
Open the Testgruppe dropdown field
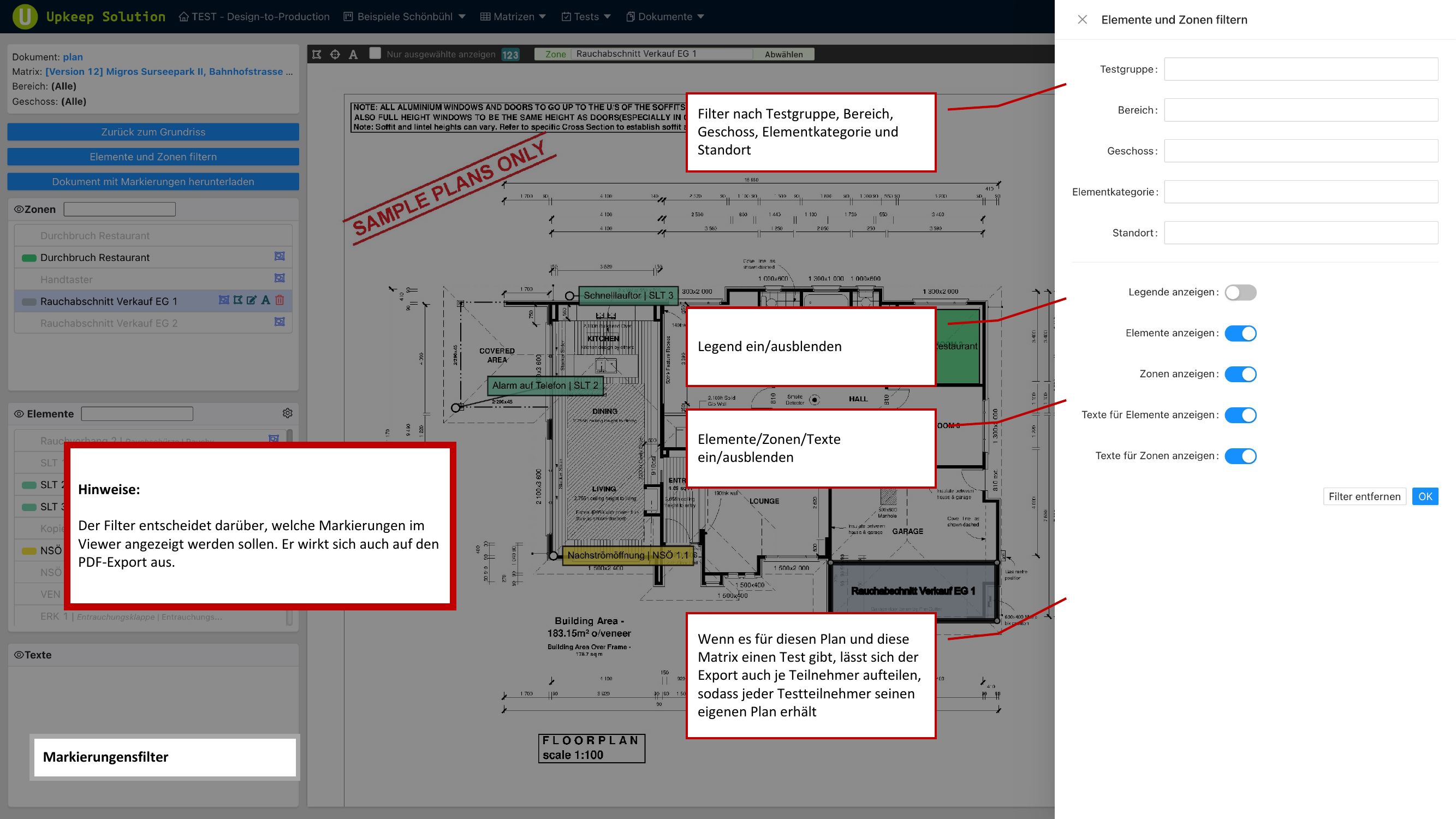coord(1300,69)
